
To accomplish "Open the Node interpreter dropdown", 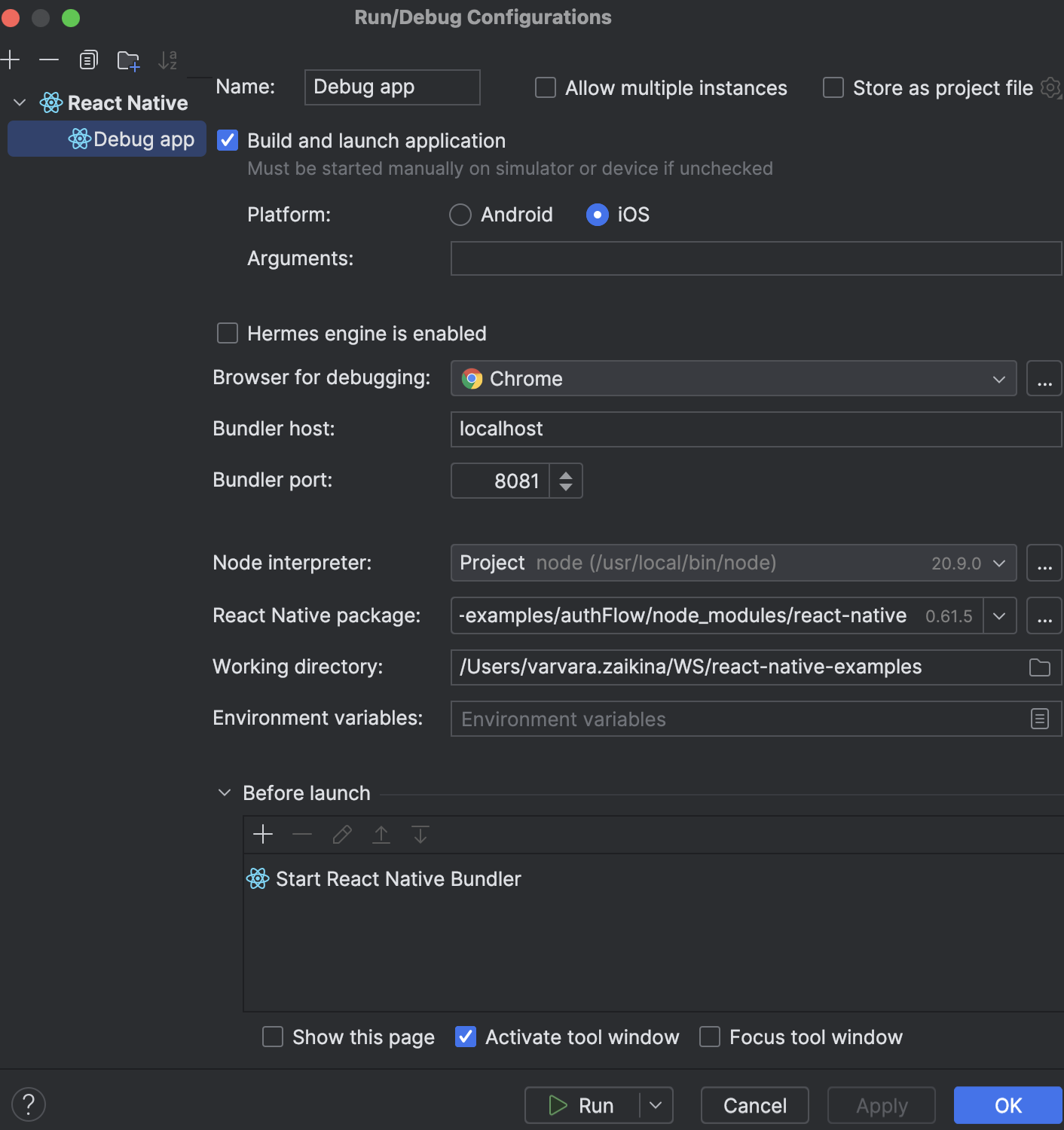I will 999,563.
